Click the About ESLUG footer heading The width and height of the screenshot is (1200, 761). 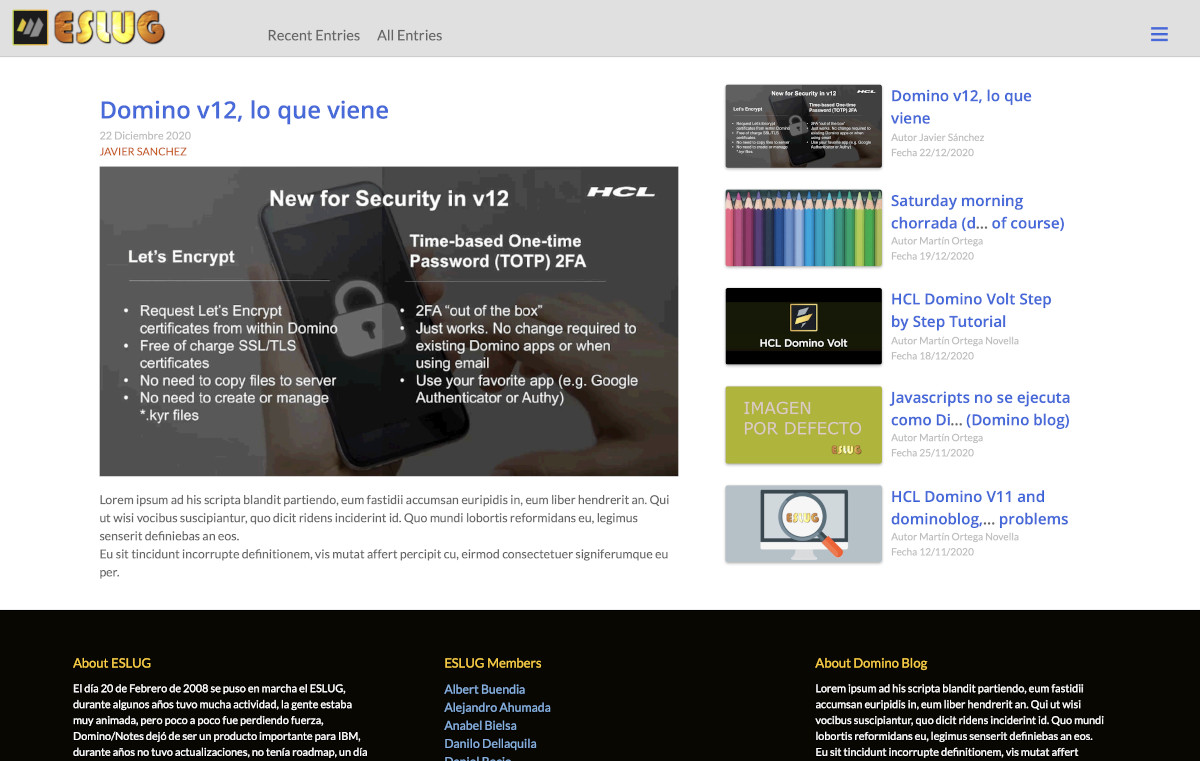pos(112,663)
